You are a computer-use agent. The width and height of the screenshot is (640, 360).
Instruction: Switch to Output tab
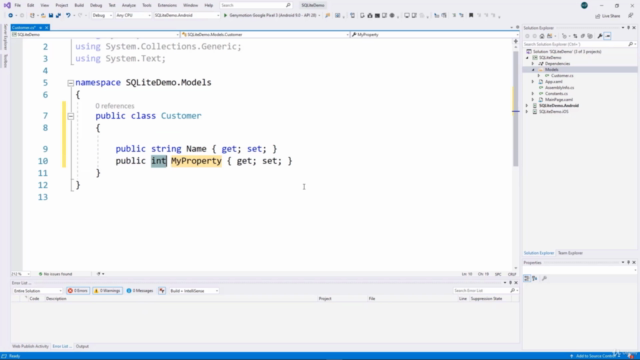tap(82, 346)
